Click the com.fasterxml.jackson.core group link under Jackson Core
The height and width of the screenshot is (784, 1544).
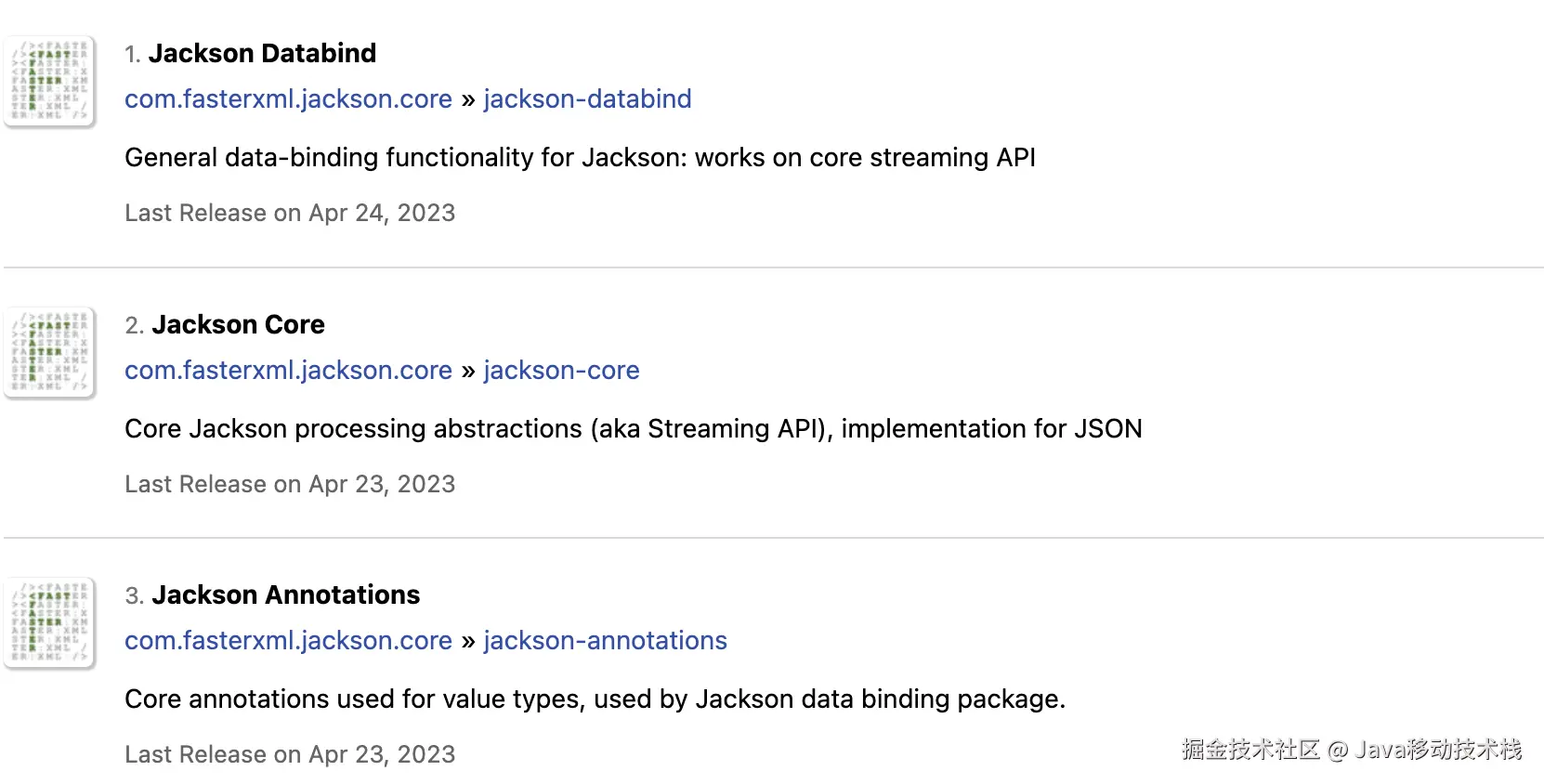288,371
